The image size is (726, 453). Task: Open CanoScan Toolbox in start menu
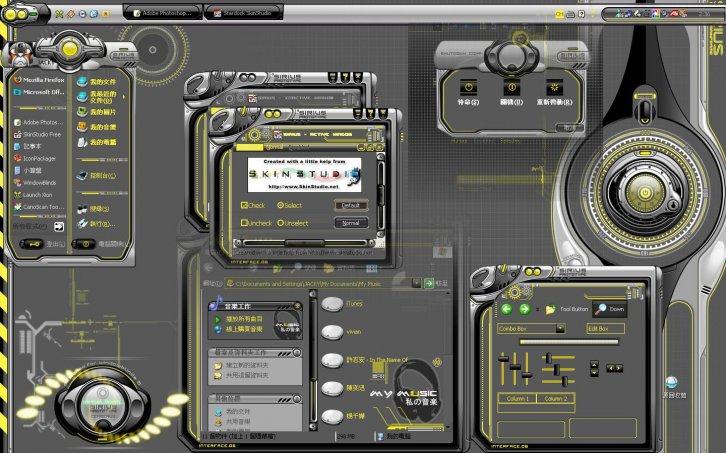click(38, 207)
